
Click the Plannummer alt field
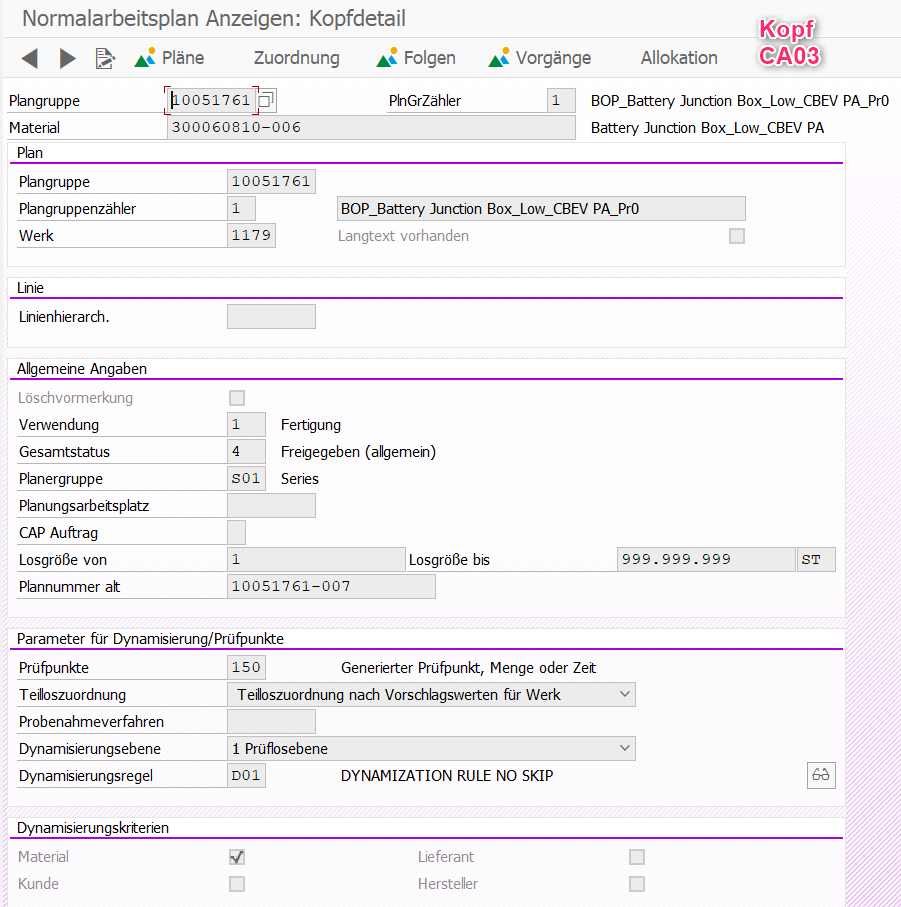click(331, 586)
